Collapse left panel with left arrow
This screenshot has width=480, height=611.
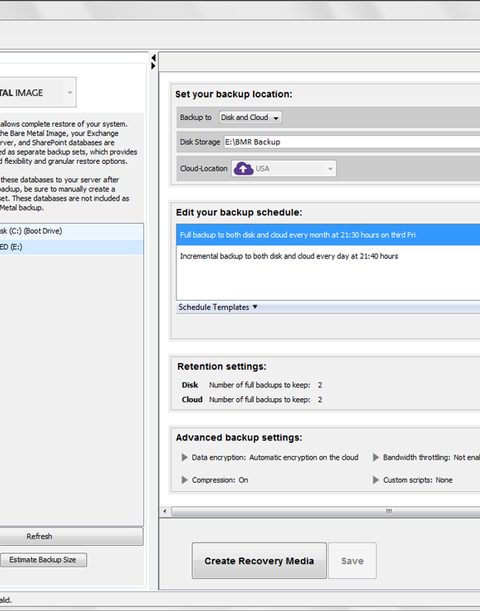[x=153, y=58]
